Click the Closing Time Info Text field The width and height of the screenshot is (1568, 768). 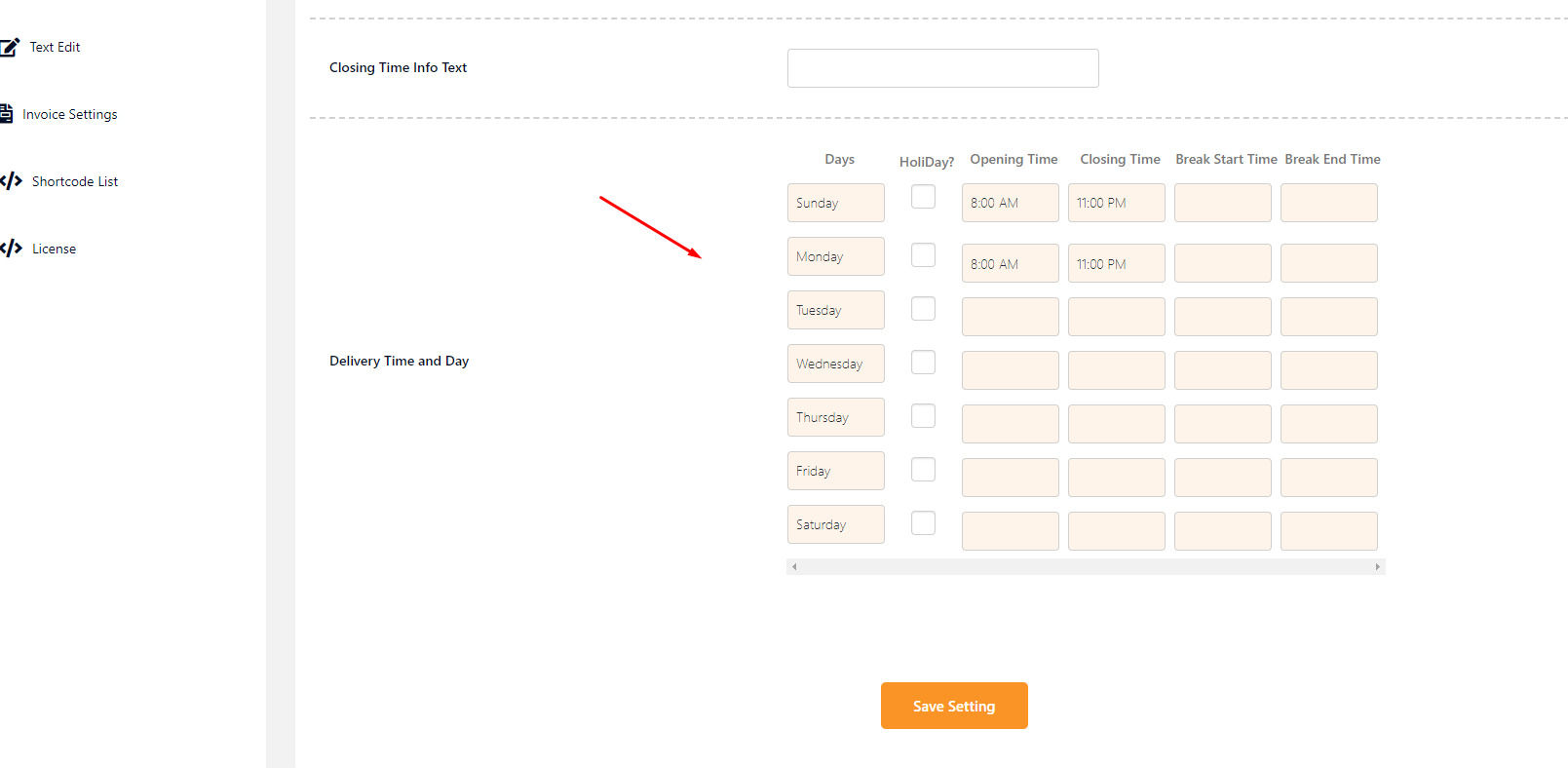(x=942, y=68)
